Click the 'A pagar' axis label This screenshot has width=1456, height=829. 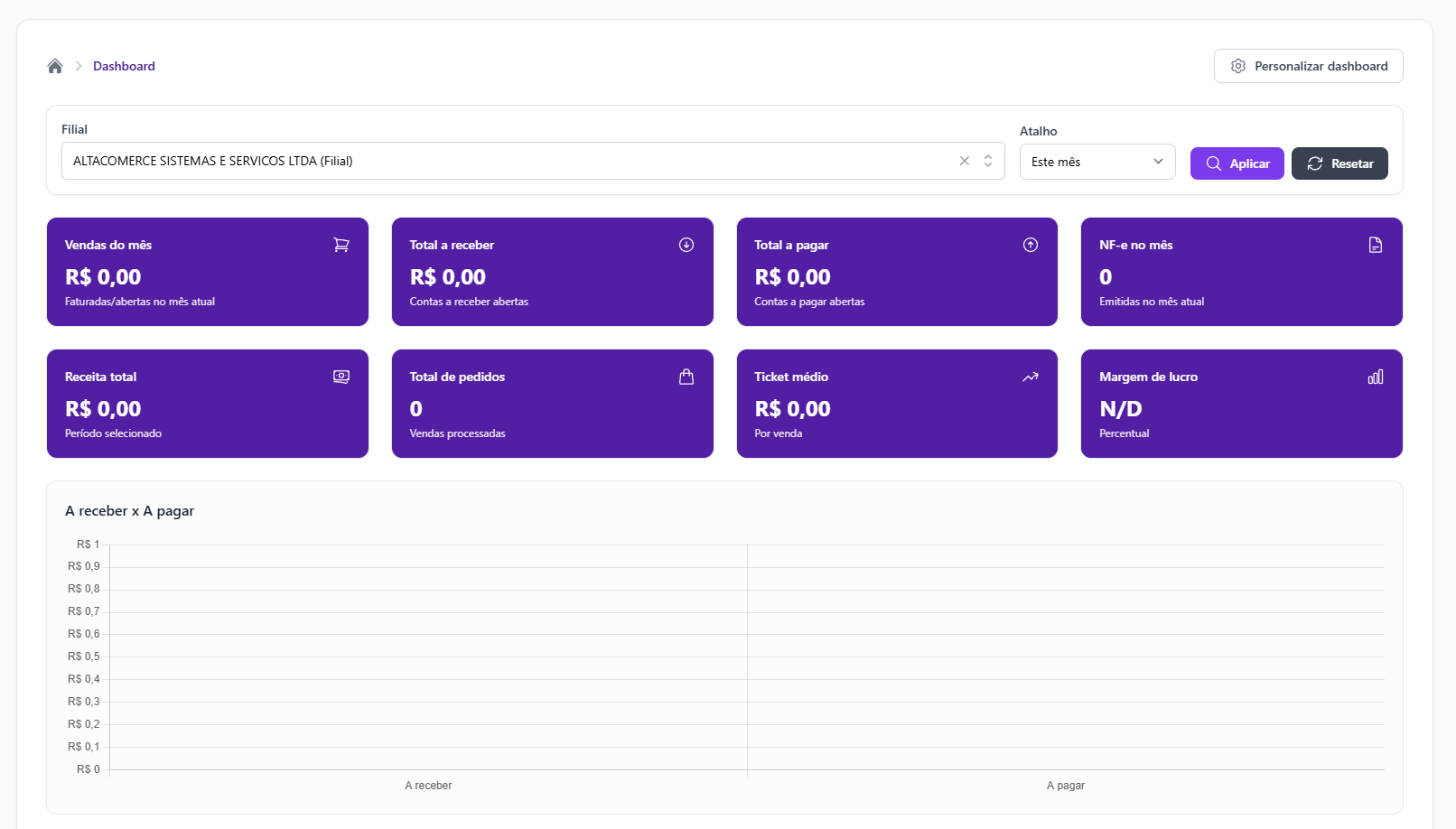click(1066, 786)
